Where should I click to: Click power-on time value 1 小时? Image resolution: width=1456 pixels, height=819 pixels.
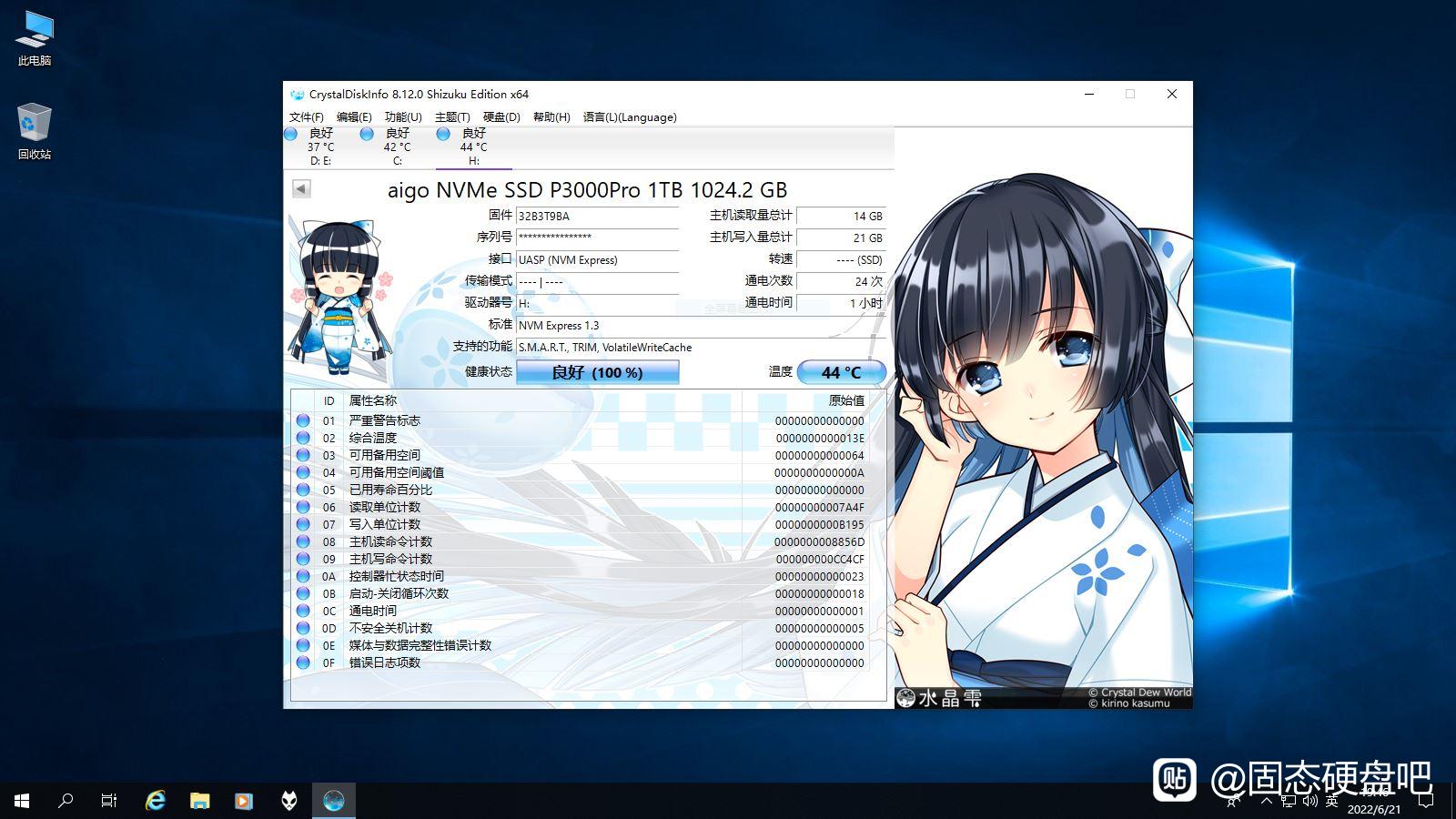coord(841,303)
